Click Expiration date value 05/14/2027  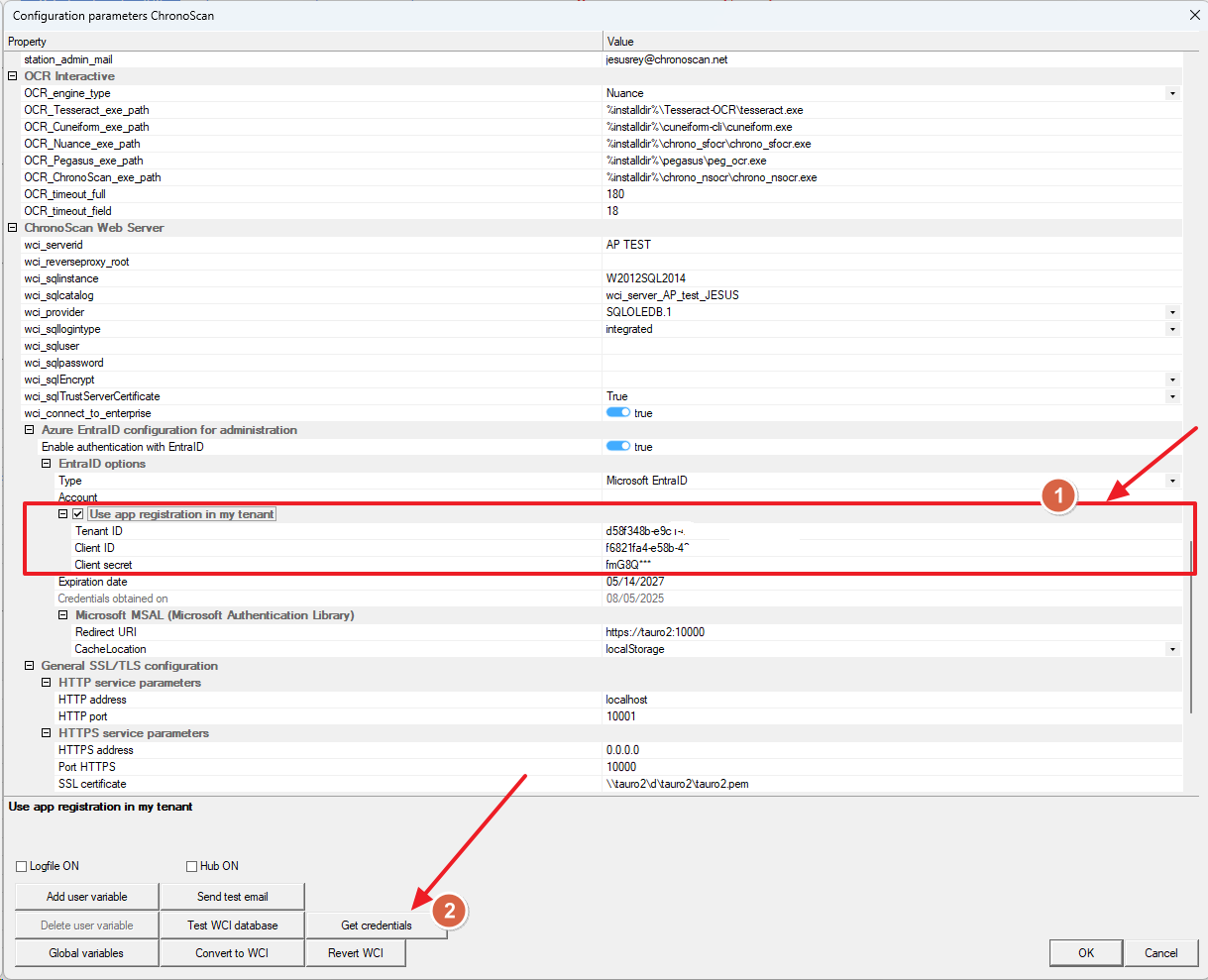click(635, 582)
